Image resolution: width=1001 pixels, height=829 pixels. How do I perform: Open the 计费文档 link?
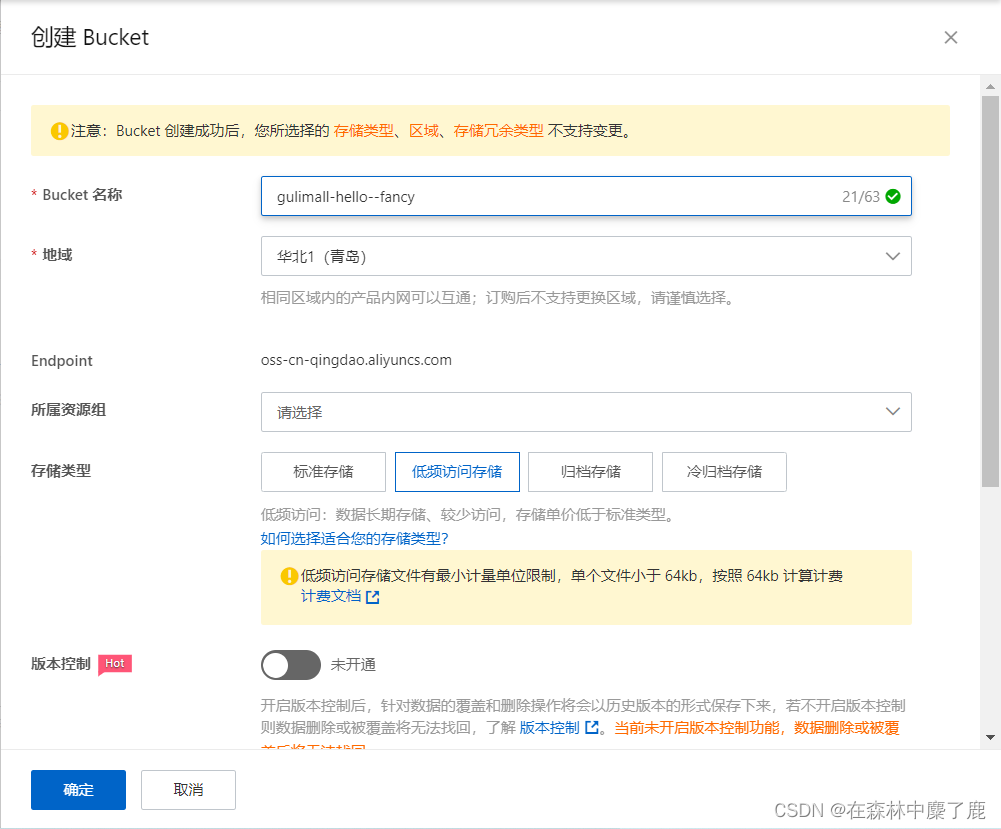tap(331, 597)
